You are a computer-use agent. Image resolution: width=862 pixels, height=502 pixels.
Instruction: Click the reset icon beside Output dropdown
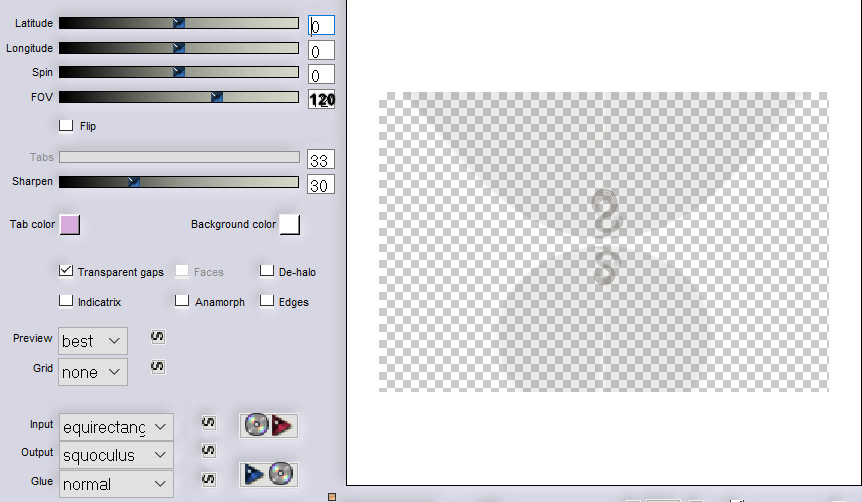click(x=209, y=451)
